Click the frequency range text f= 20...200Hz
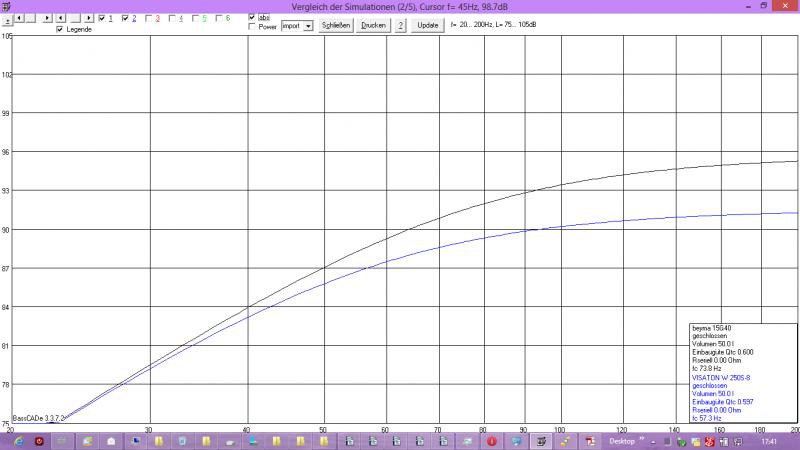Viewport: 800px width, 450px height. pyautogui.click(x=472, y=24)
